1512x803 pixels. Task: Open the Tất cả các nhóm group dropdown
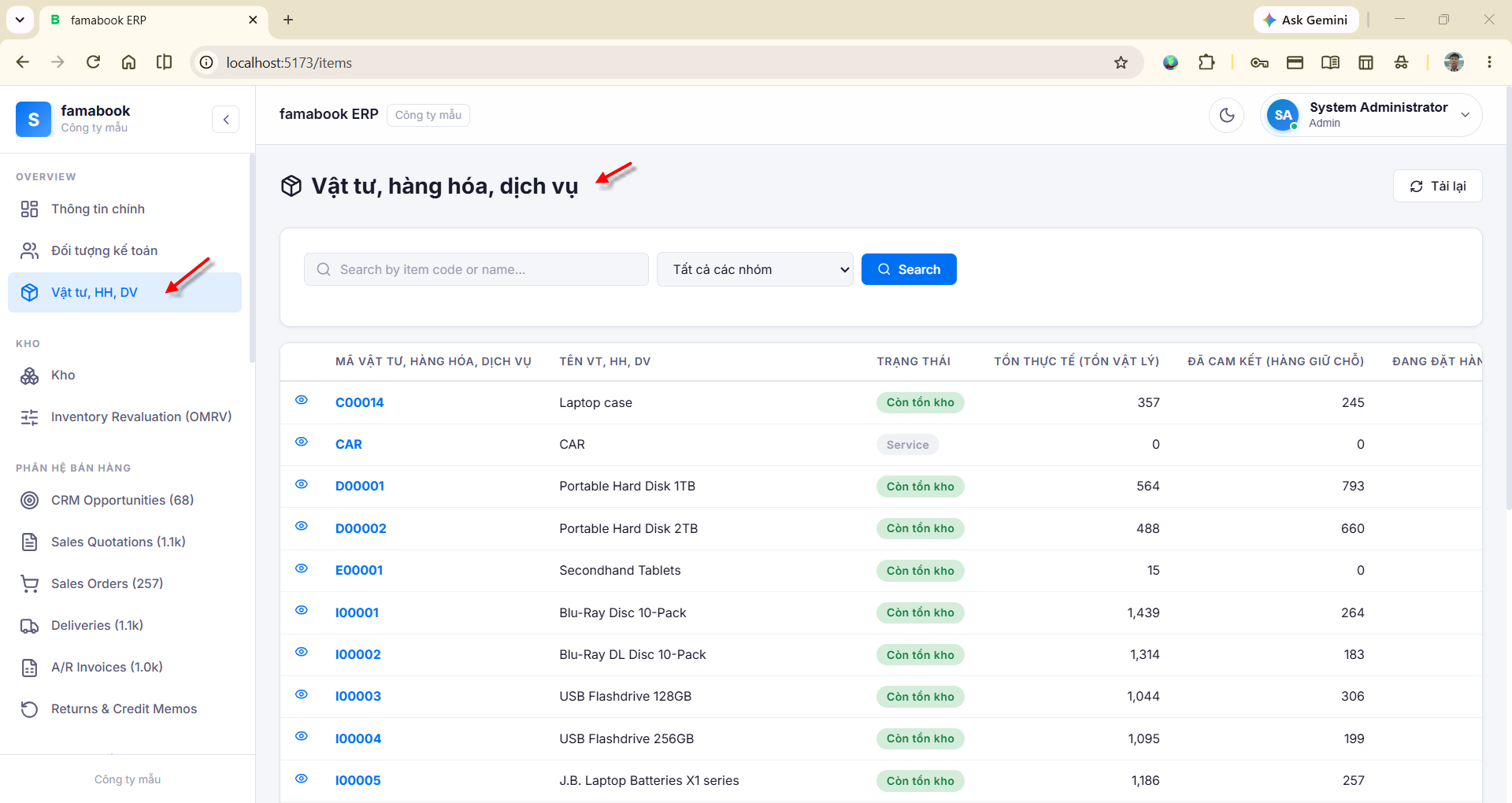pos(755,269)
